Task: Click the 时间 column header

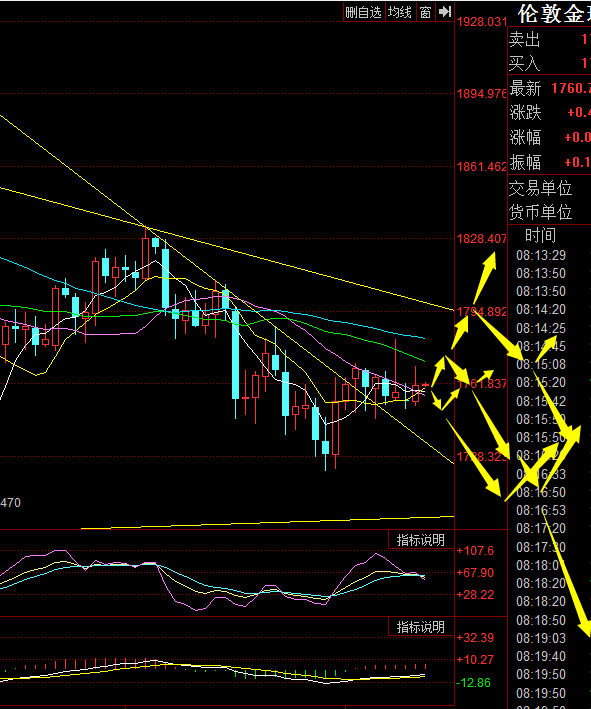Action: tap(540, 236)
